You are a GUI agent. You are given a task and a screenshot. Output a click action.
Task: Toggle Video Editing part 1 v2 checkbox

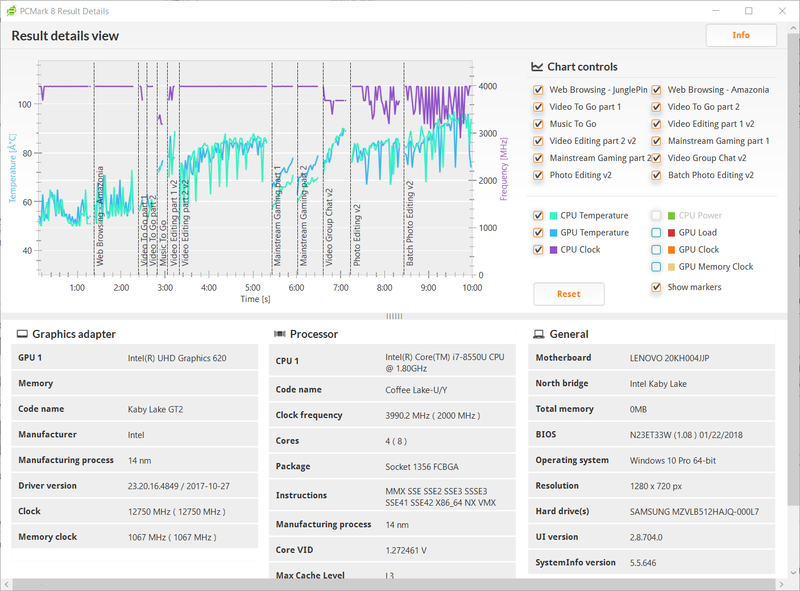coord(656,124)
